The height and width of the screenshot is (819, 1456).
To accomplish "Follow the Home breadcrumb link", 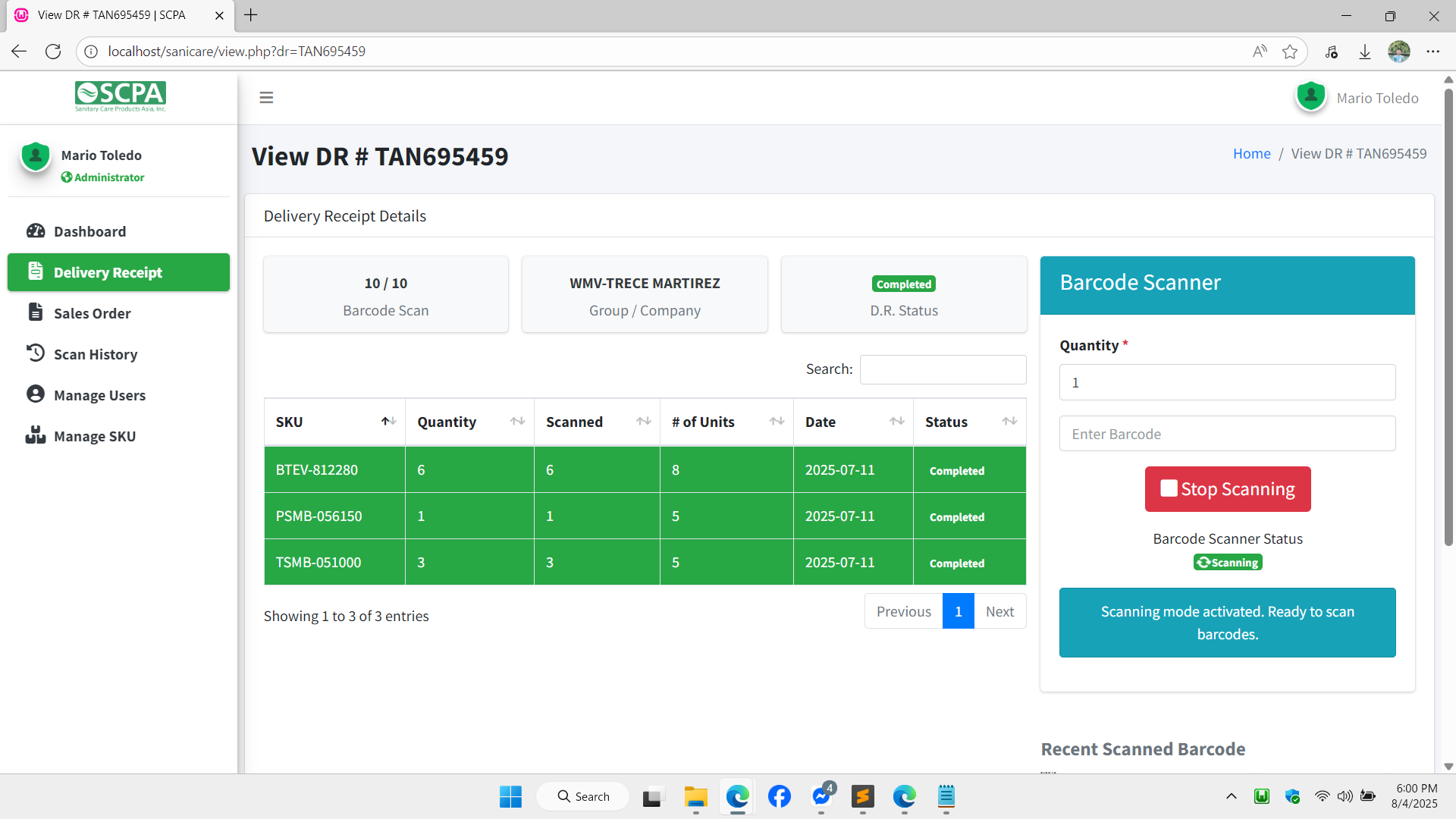I will tap(1251, 154).
